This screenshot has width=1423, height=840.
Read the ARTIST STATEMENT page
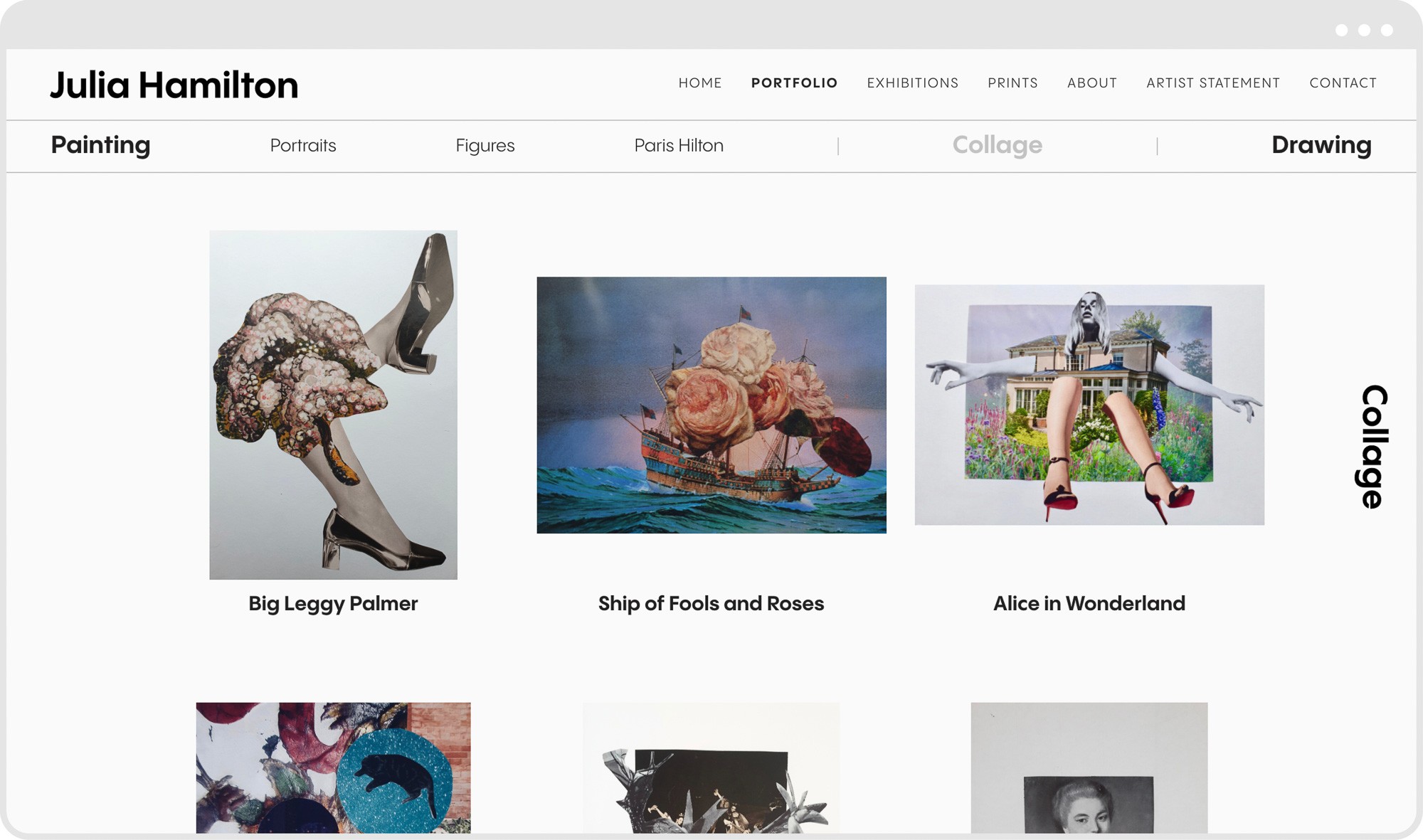click(x=1213, y=83)
